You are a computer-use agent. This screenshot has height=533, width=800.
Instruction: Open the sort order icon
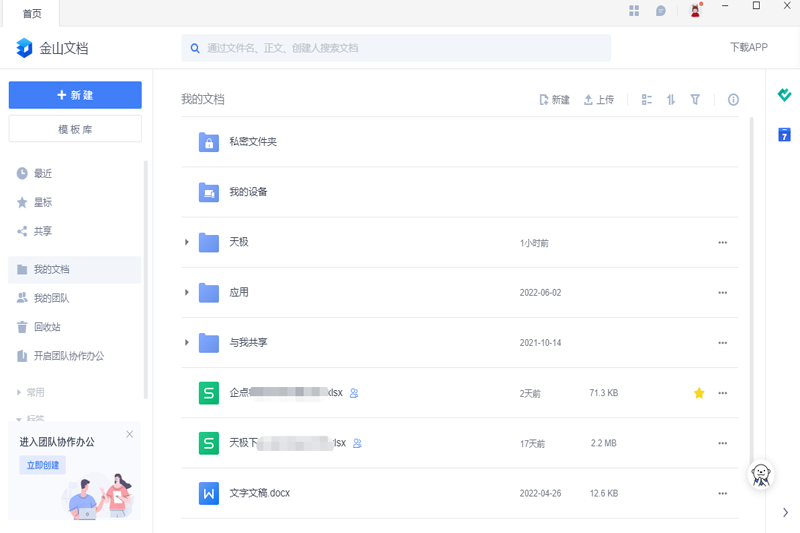pos(671,99)
